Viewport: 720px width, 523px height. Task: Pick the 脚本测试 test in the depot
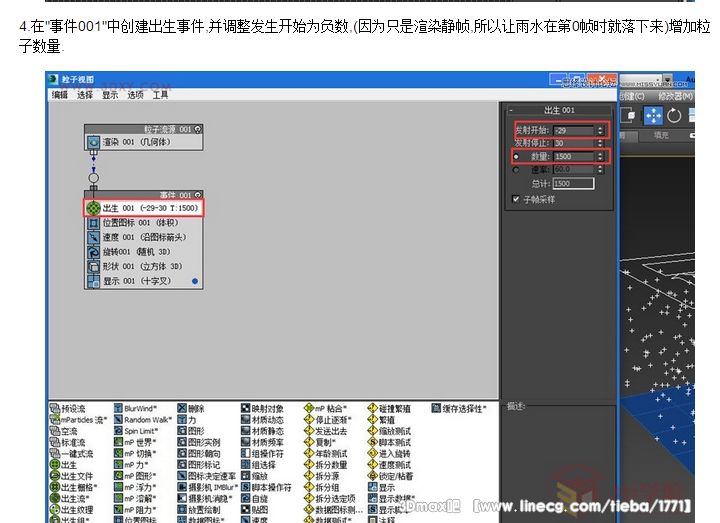click(x=389, y=442)
